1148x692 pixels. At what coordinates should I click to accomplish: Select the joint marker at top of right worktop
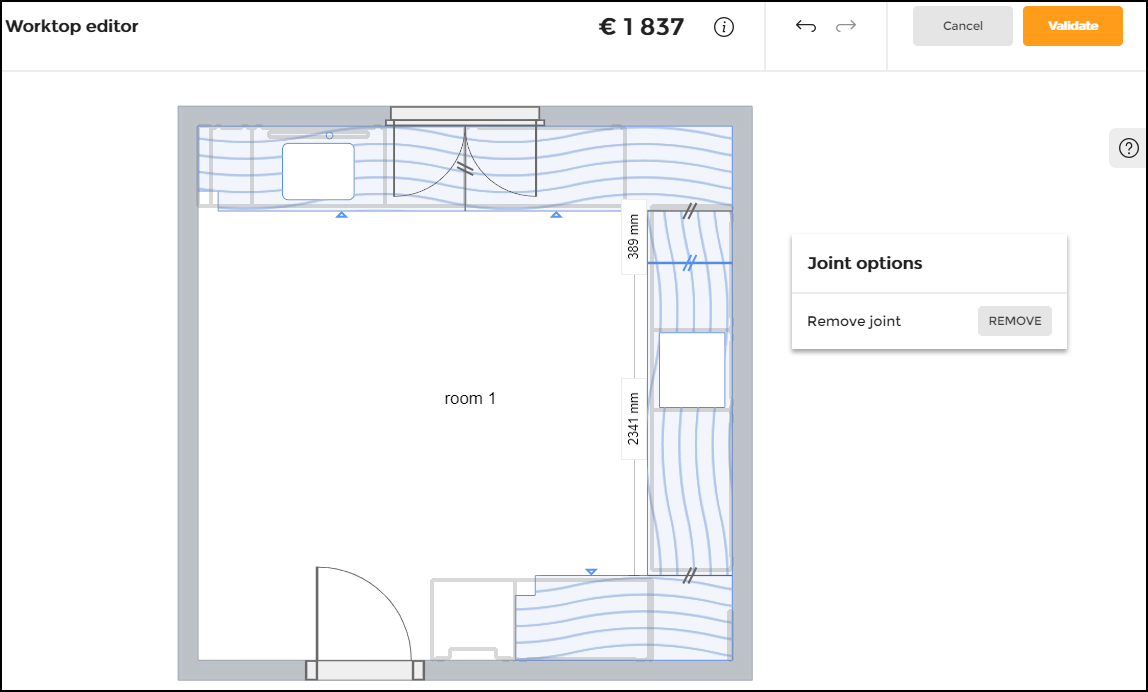point(690,211)
